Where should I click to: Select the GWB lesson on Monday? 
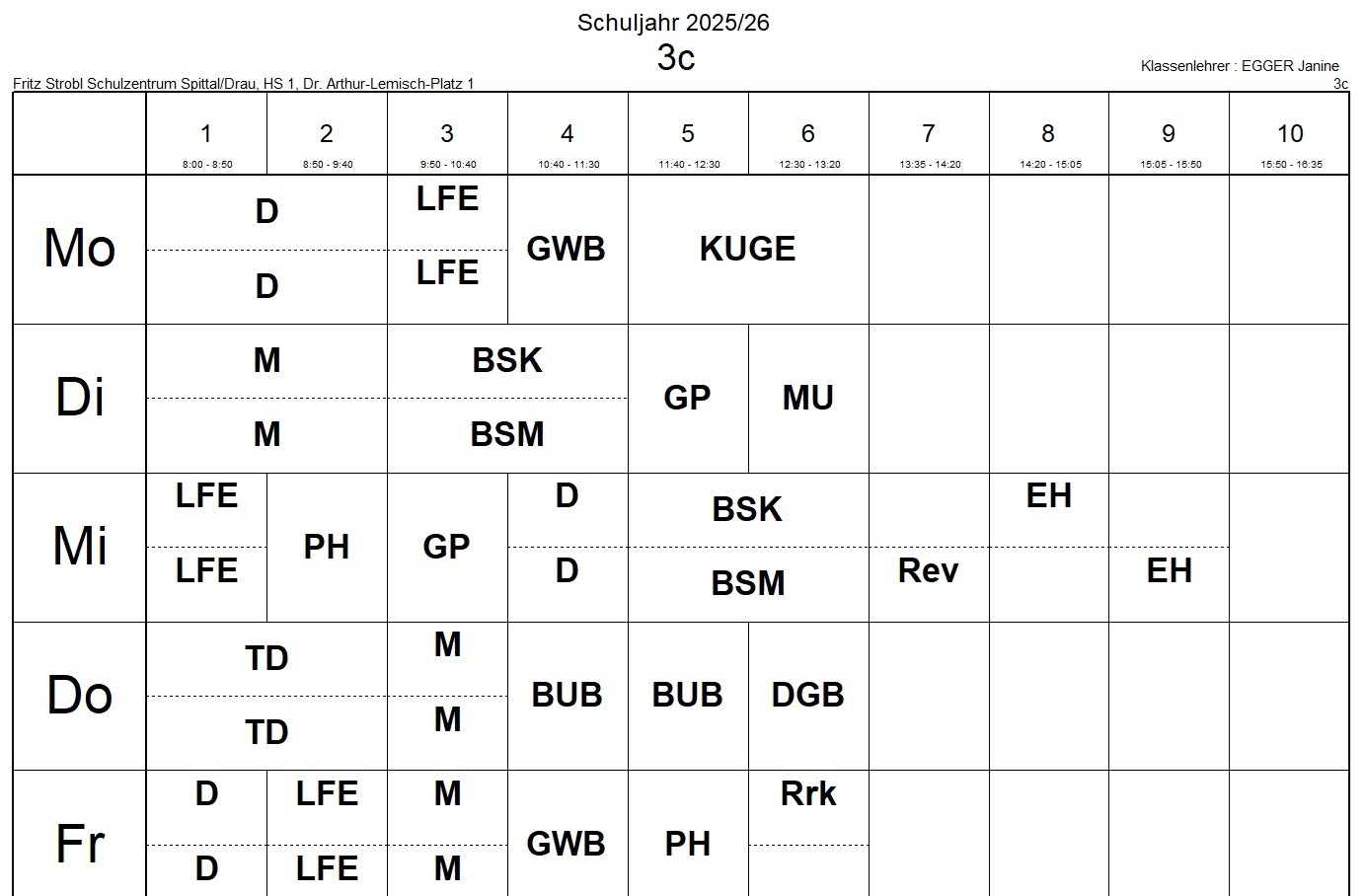point(566,249)
